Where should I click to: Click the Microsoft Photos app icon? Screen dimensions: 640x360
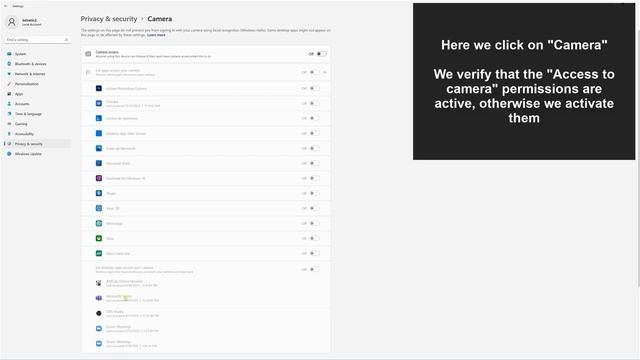point(99,148)
